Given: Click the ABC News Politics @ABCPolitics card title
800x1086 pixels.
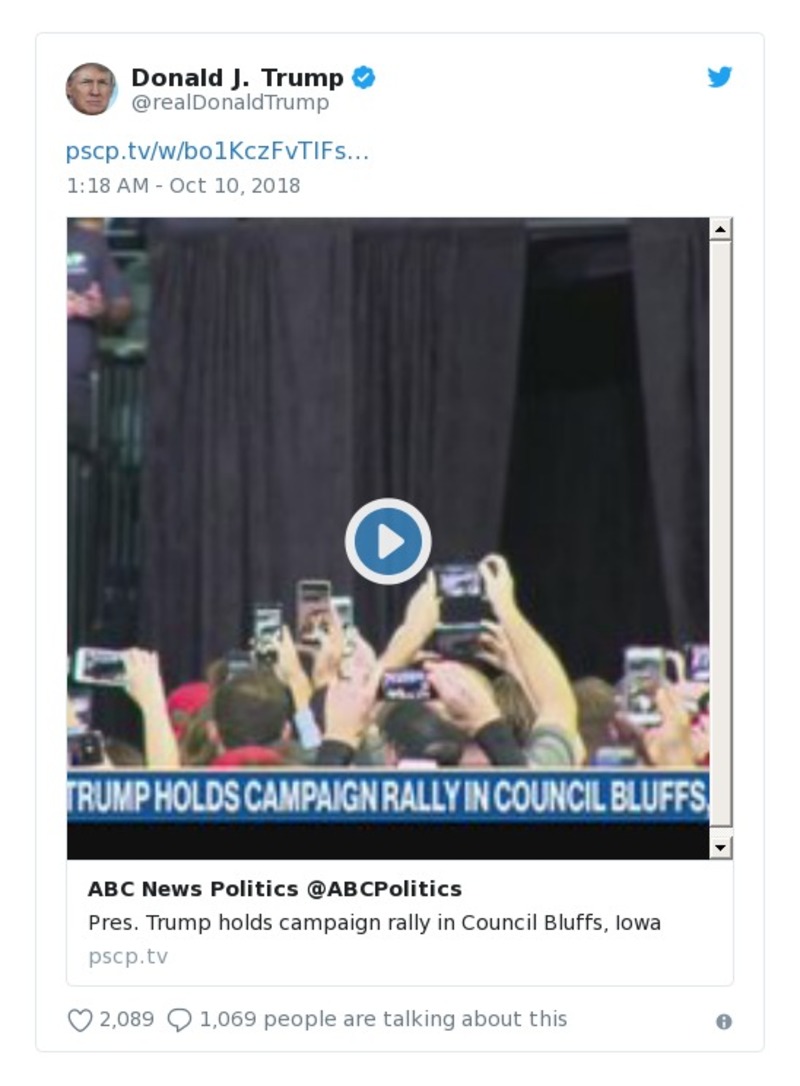Looking at the screenshot, I should 275,888.
